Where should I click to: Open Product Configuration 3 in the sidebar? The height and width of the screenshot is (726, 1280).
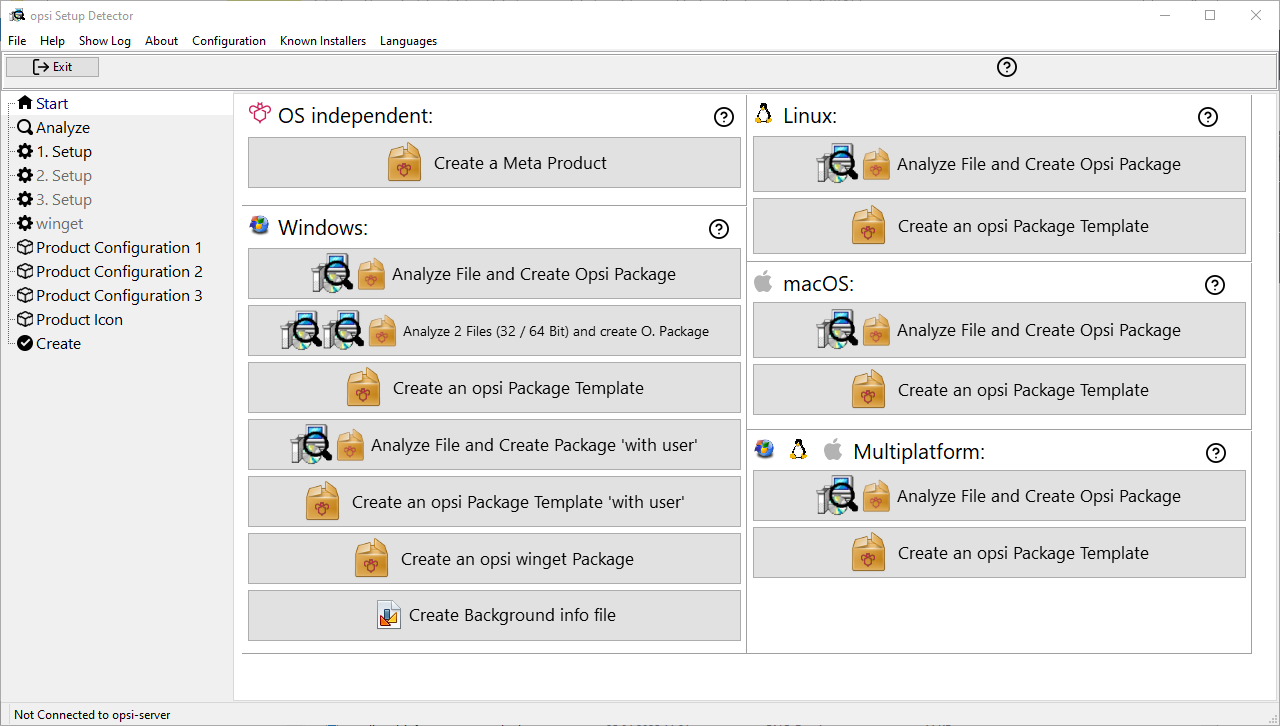point(119,295)
